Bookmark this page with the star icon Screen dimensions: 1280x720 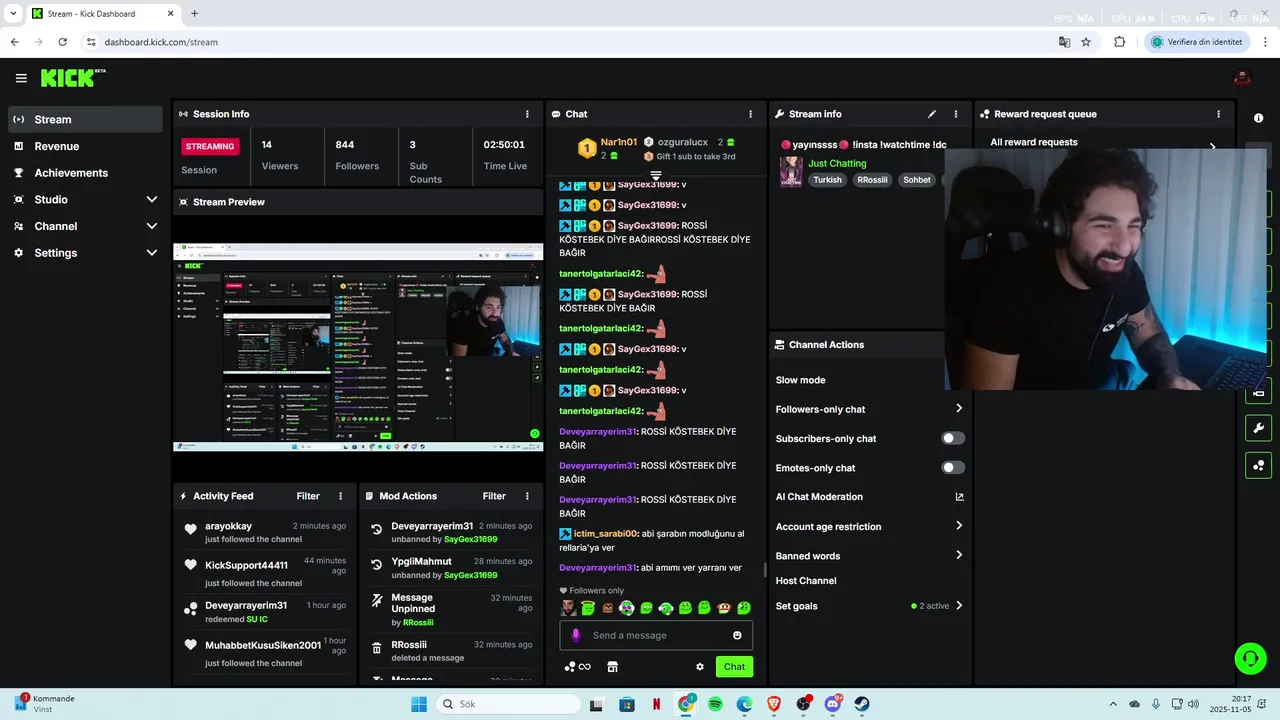[x=1086, y=42]
